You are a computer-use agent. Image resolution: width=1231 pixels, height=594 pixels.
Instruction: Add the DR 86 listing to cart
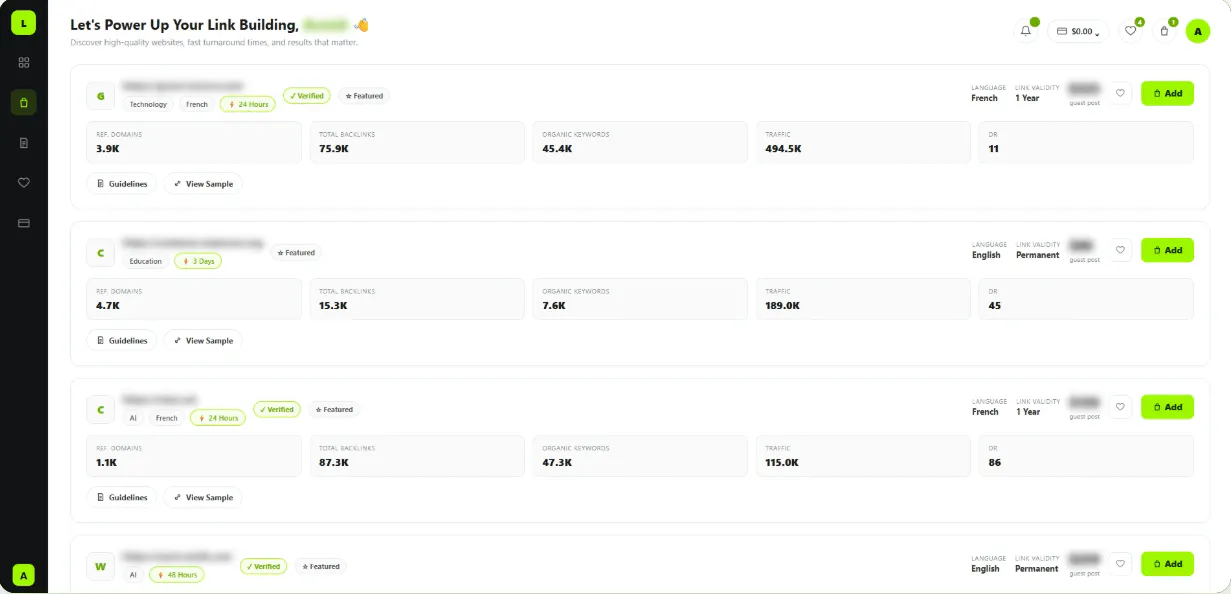click(1167, 407)
